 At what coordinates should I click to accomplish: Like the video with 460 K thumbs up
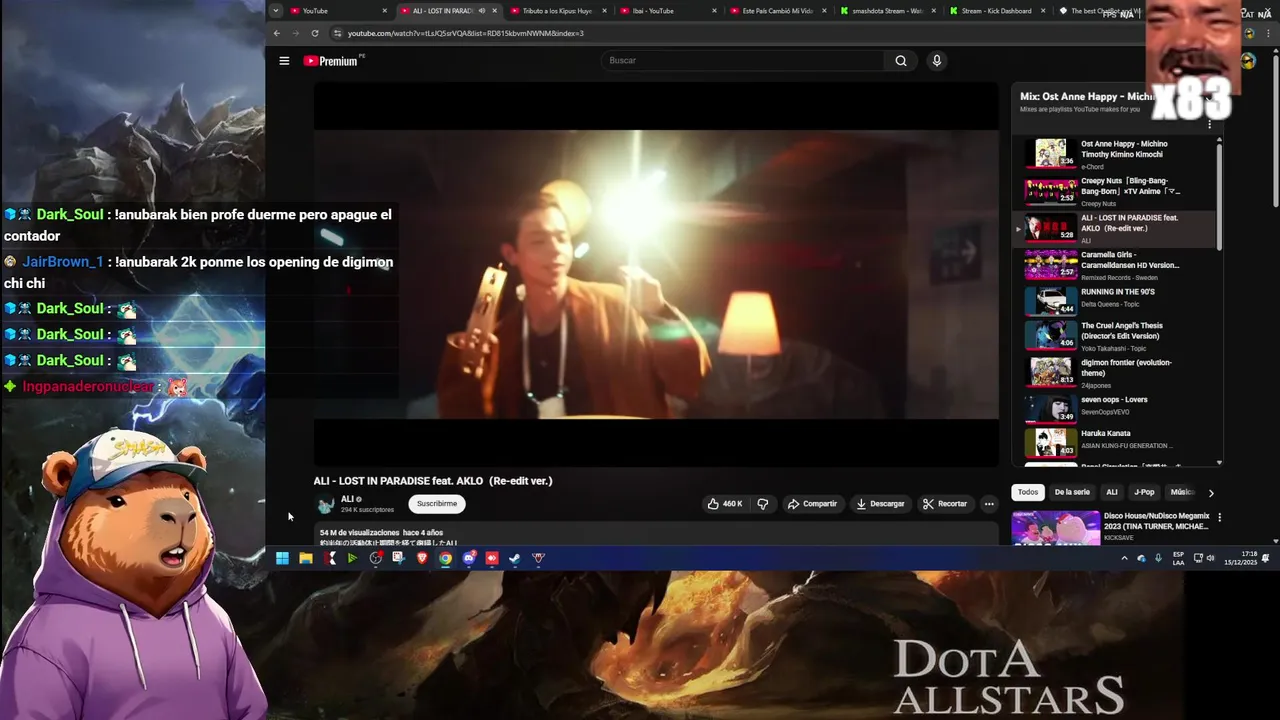tap(724, 504)
